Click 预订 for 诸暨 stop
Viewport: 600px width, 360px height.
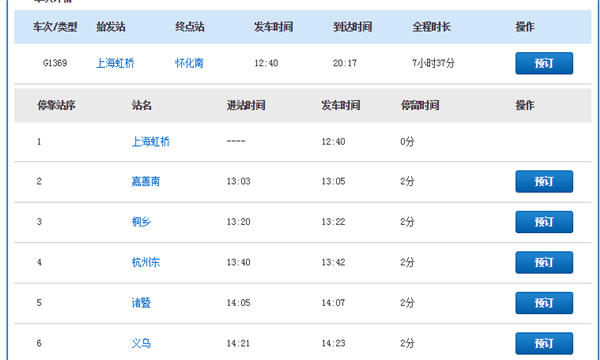[x=544, y=303]
